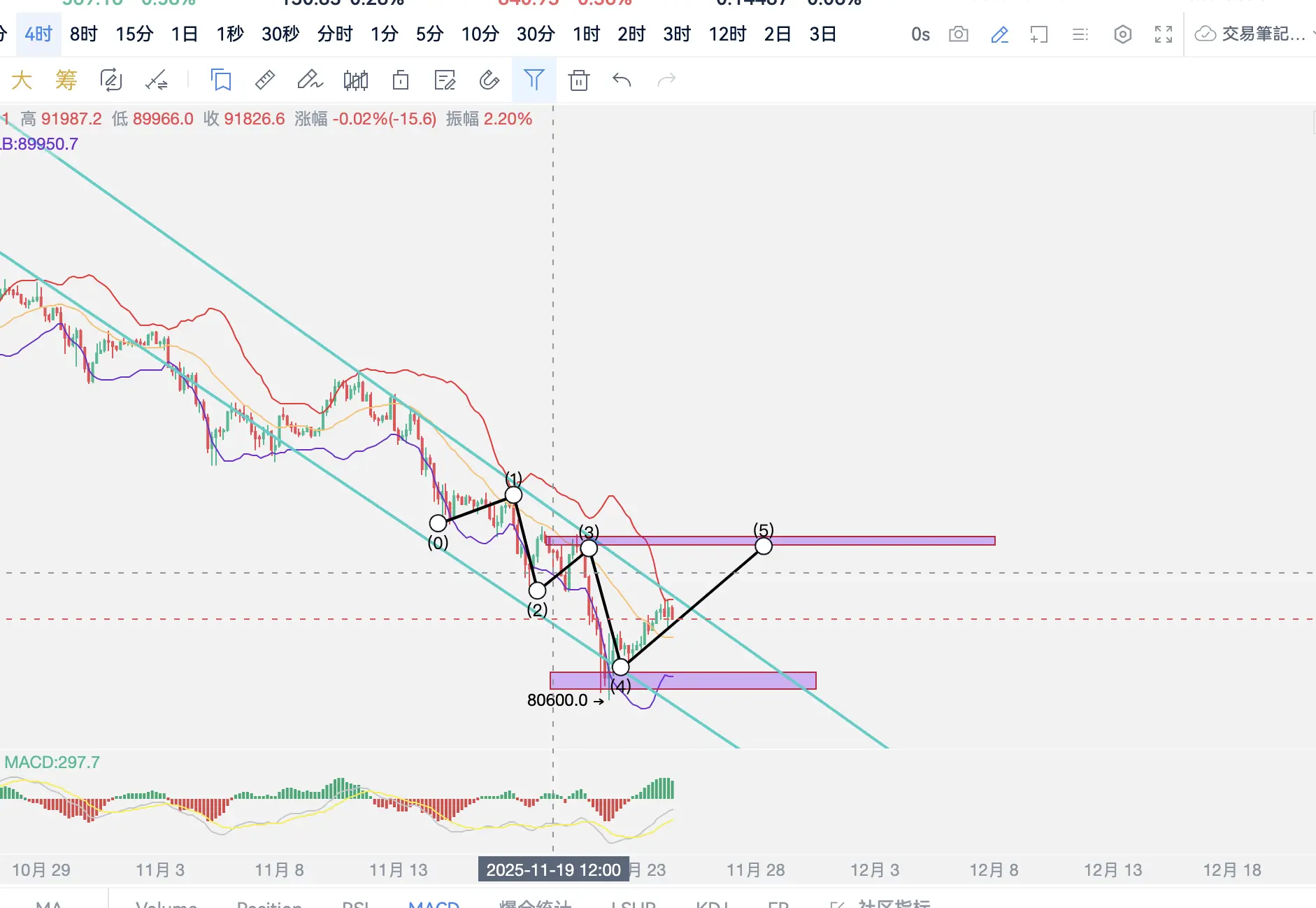Select wave point (4) handle
Image resolution: width=1316 pixels, height=908 pixels.
[620, 667]
